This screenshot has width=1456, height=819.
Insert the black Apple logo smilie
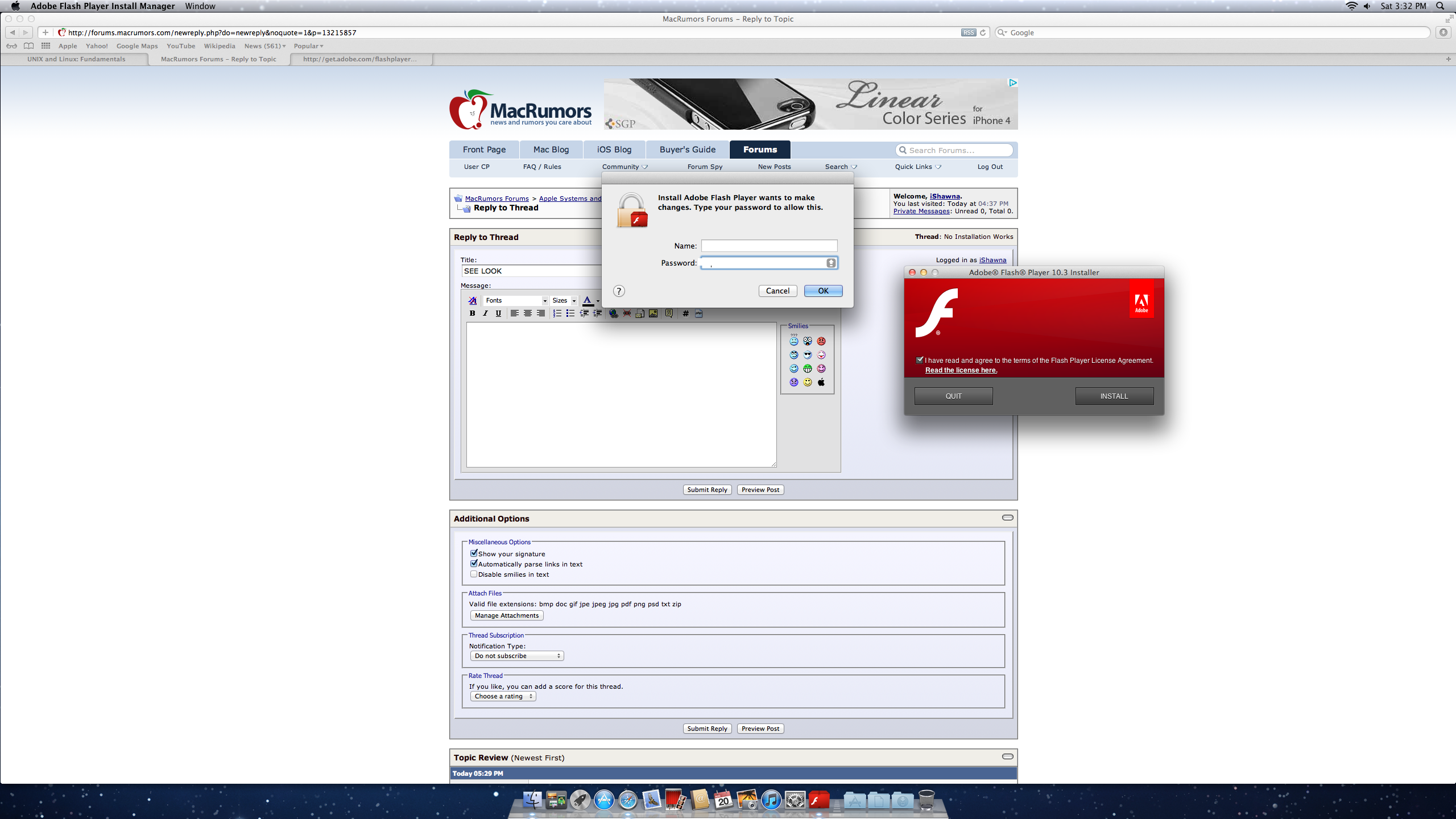tap(821, 382)
